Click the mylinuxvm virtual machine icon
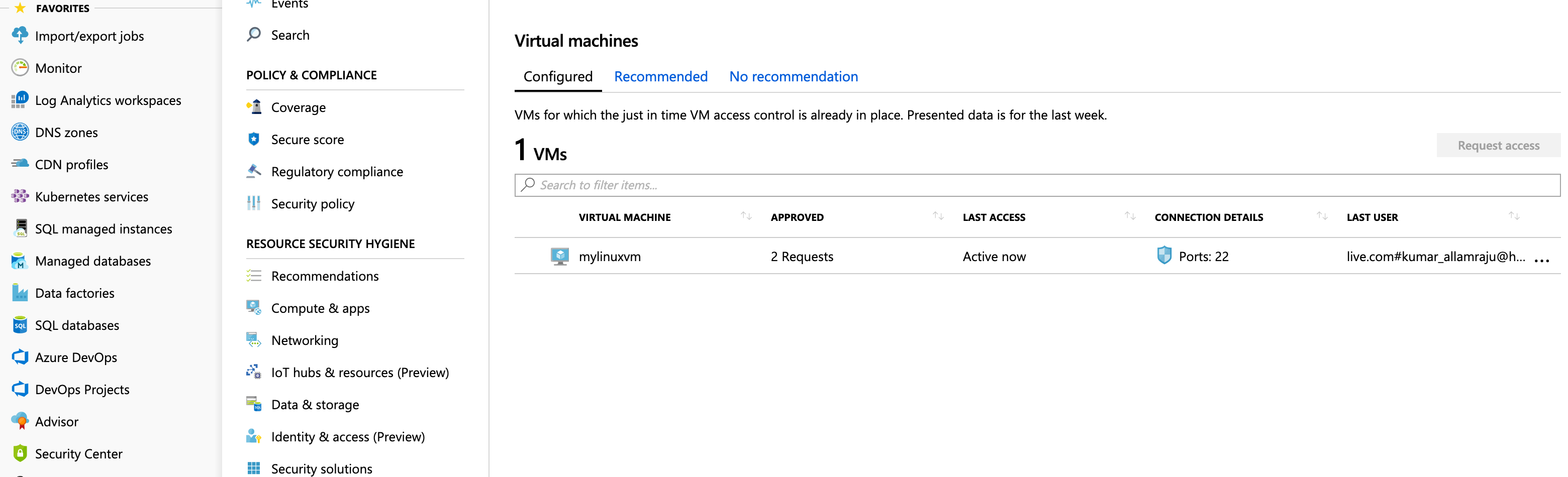Image resolution: width=1568 pixels, height=477 pixels. tap(559, 256)
